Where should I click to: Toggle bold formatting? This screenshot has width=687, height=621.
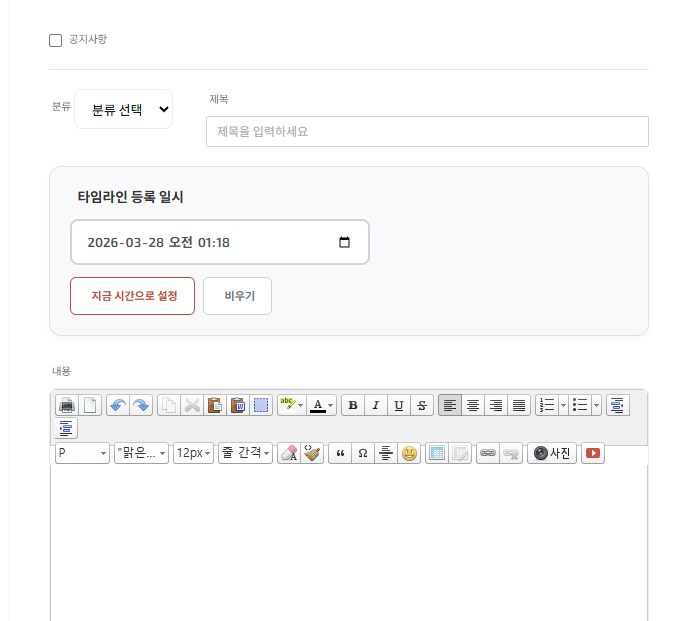[x=352, y=405]
